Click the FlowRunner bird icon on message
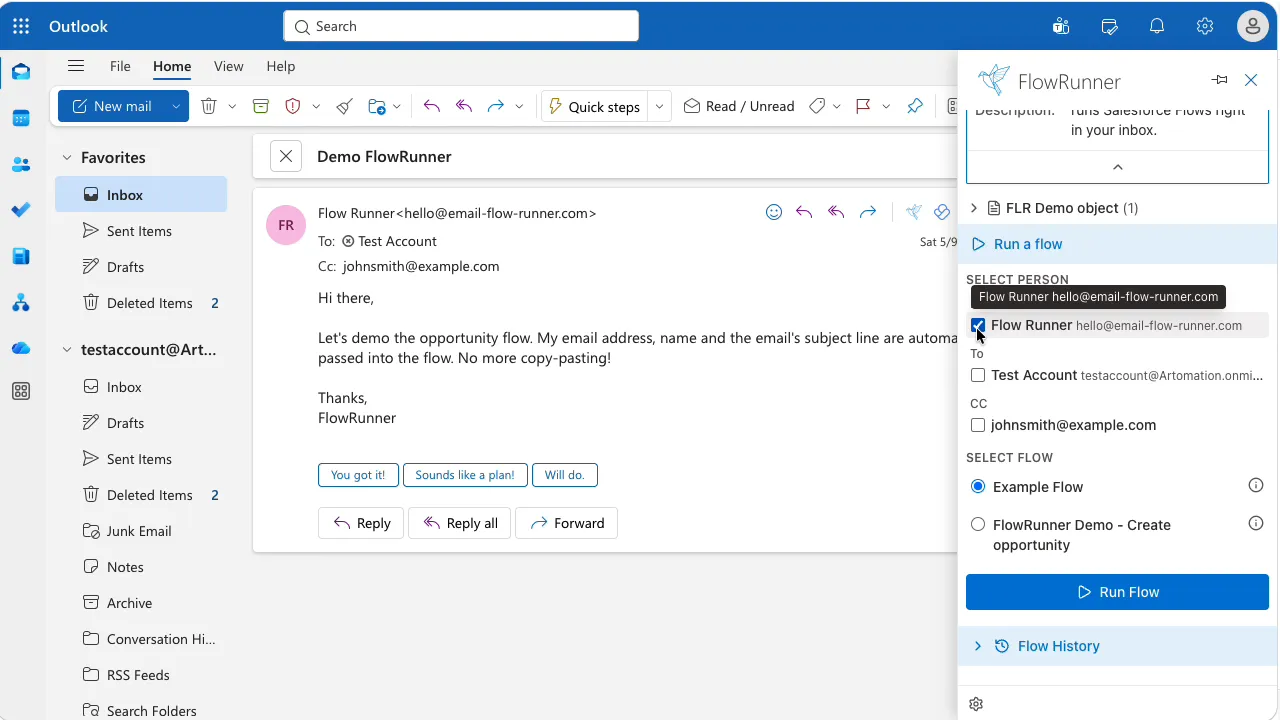 [913, 212]
